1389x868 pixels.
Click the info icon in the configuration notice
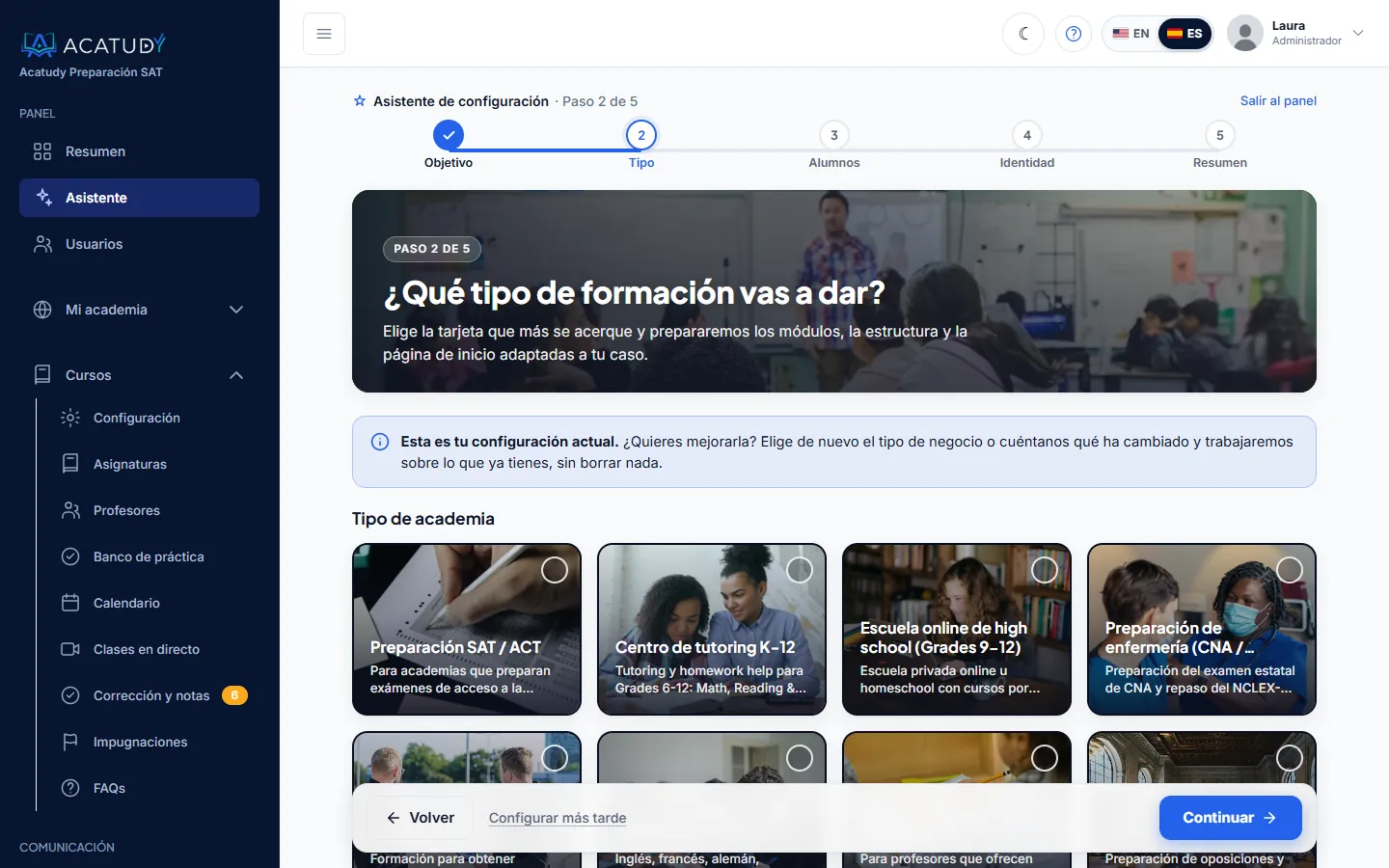pos(380,442)
